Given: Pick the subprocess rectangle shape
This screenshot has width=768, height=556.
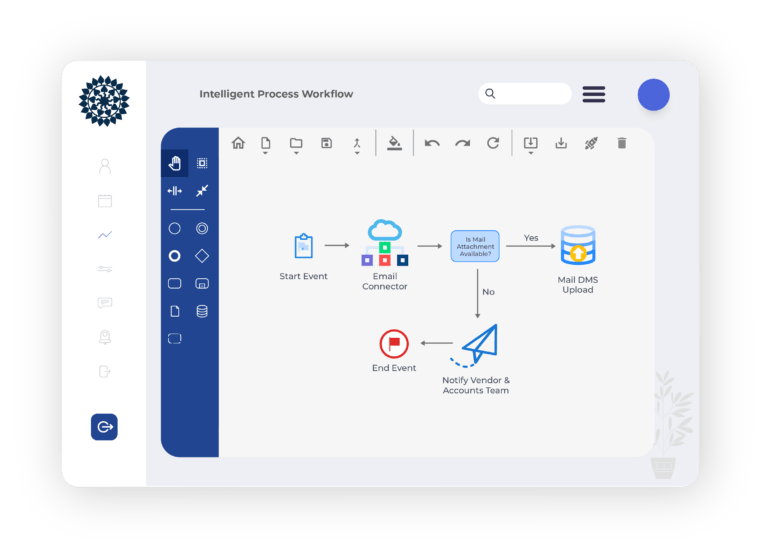Looking at the screenshot, I should 202,283.
